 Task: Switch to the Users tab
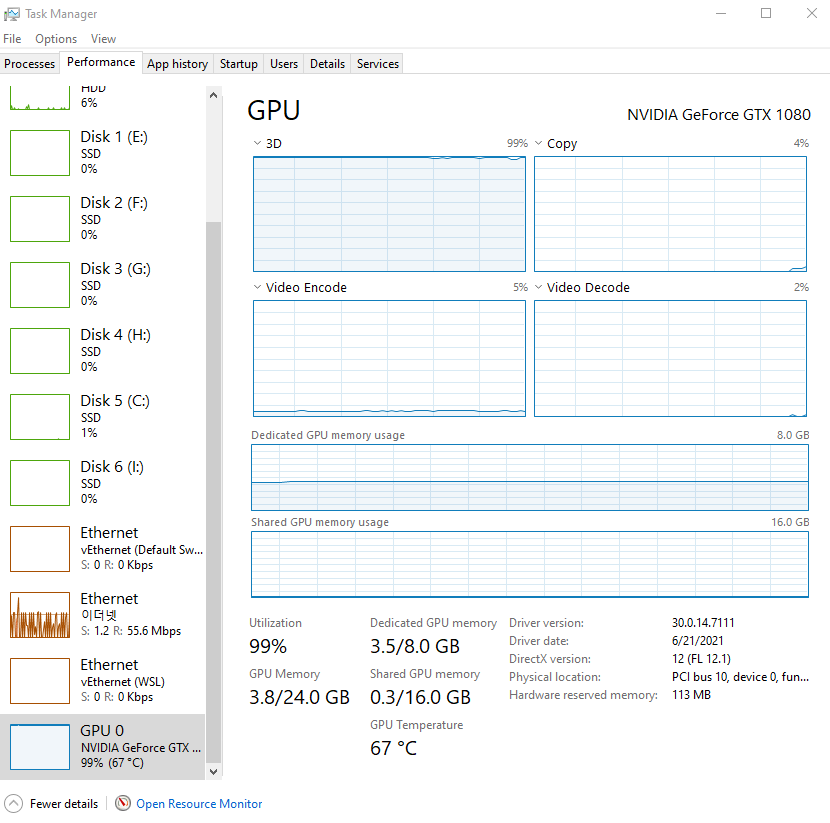[284, 64]
